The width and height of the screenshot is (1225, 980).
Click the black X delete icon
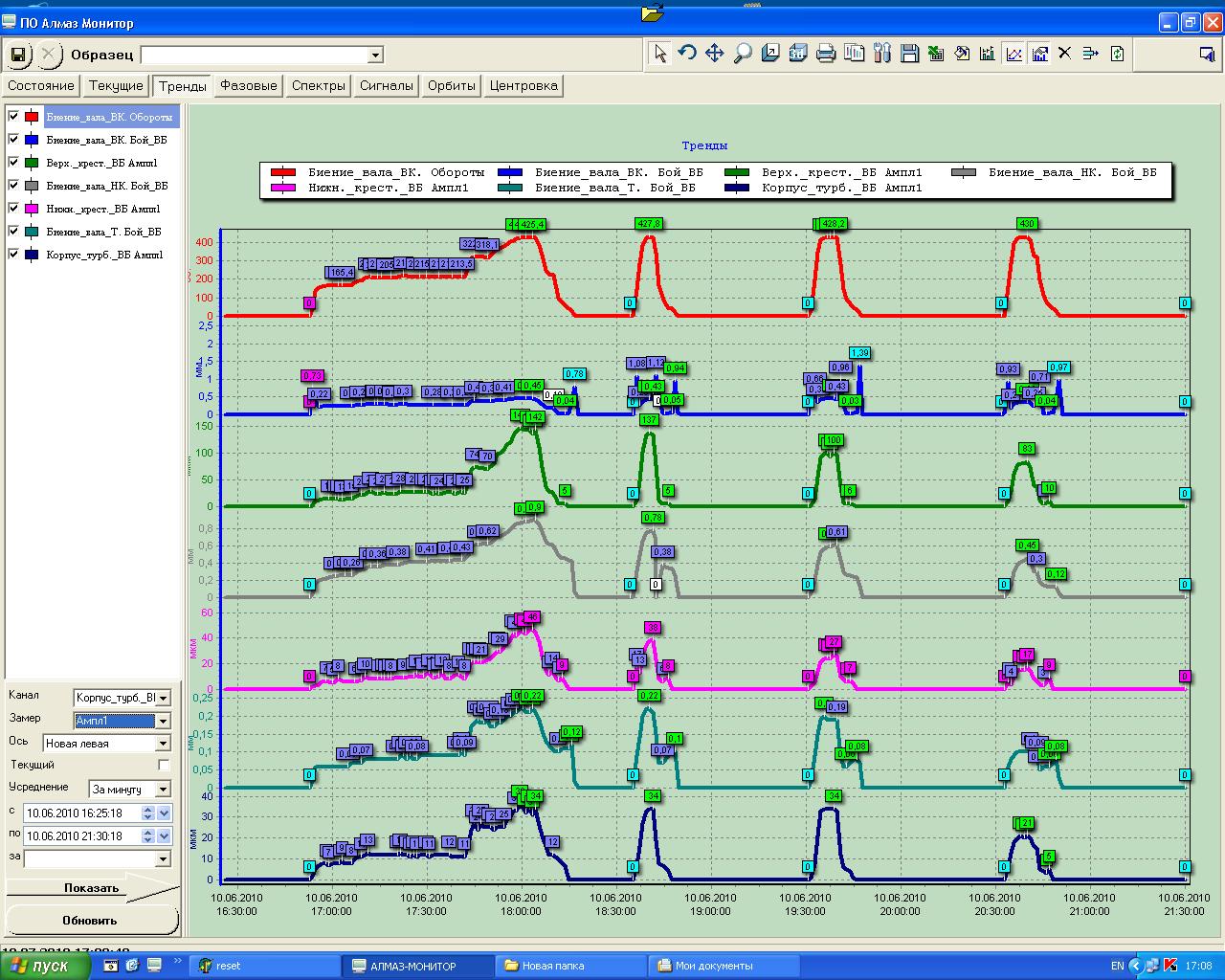[x=1064, y=54]
